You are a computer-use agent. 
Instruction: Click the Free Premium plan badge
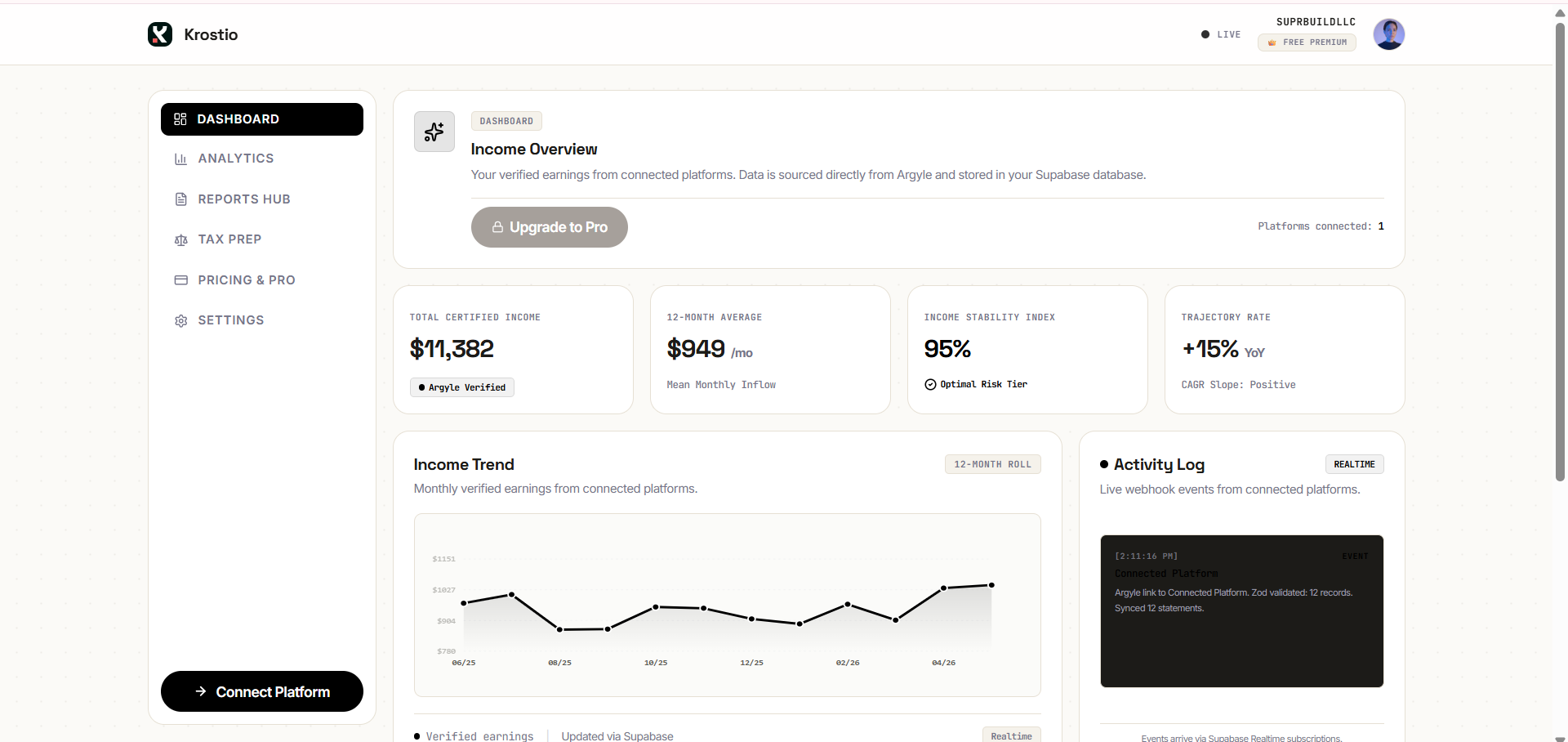tap(1307, 42)
